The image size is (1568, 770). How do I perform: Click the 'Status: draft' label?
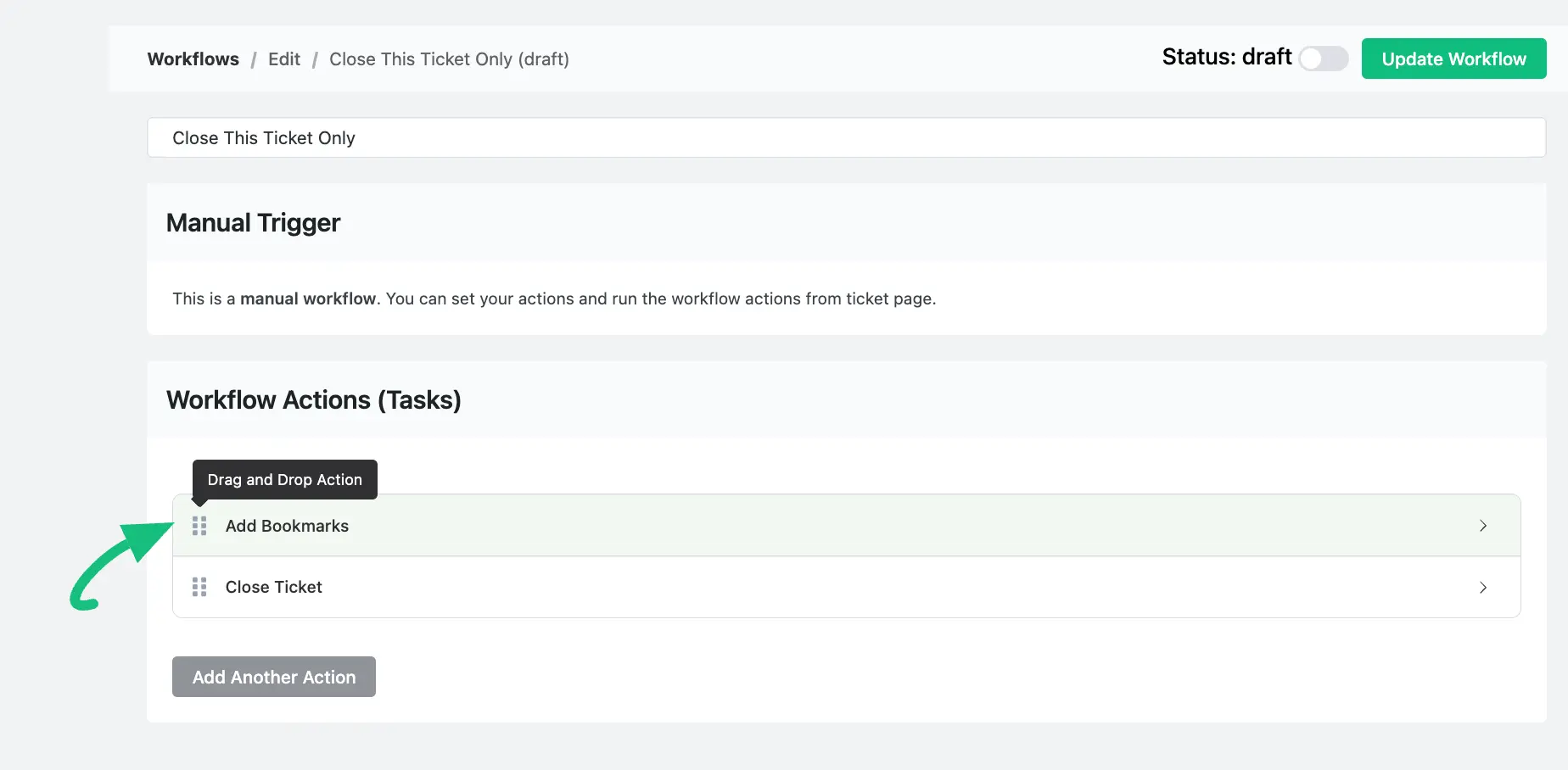[x=1227, y=57]
